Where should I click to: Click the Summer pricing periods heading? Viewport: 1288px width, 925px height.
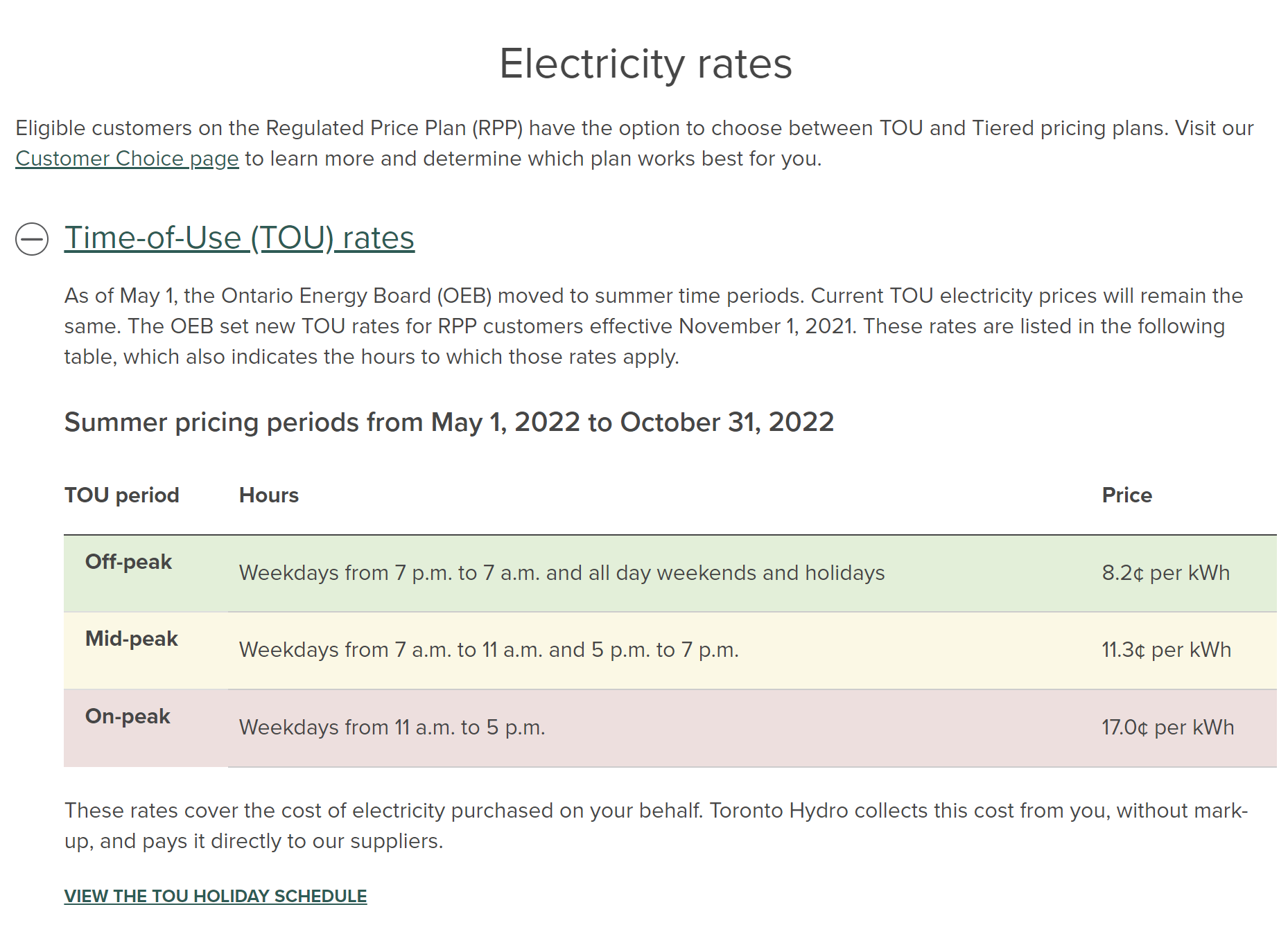click(449, 422)
